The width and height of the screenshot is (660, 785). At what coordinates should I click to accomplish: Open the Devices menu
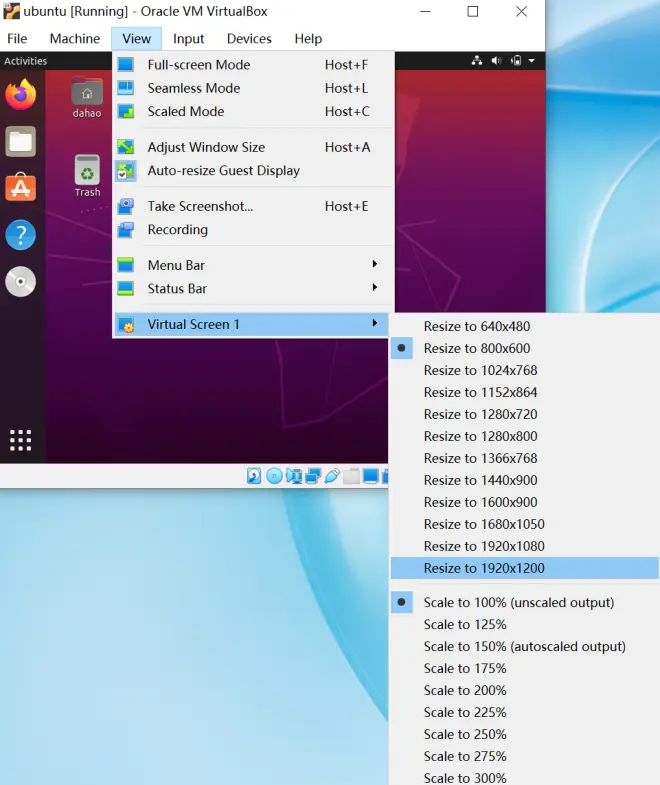click(x=249, y=39)
